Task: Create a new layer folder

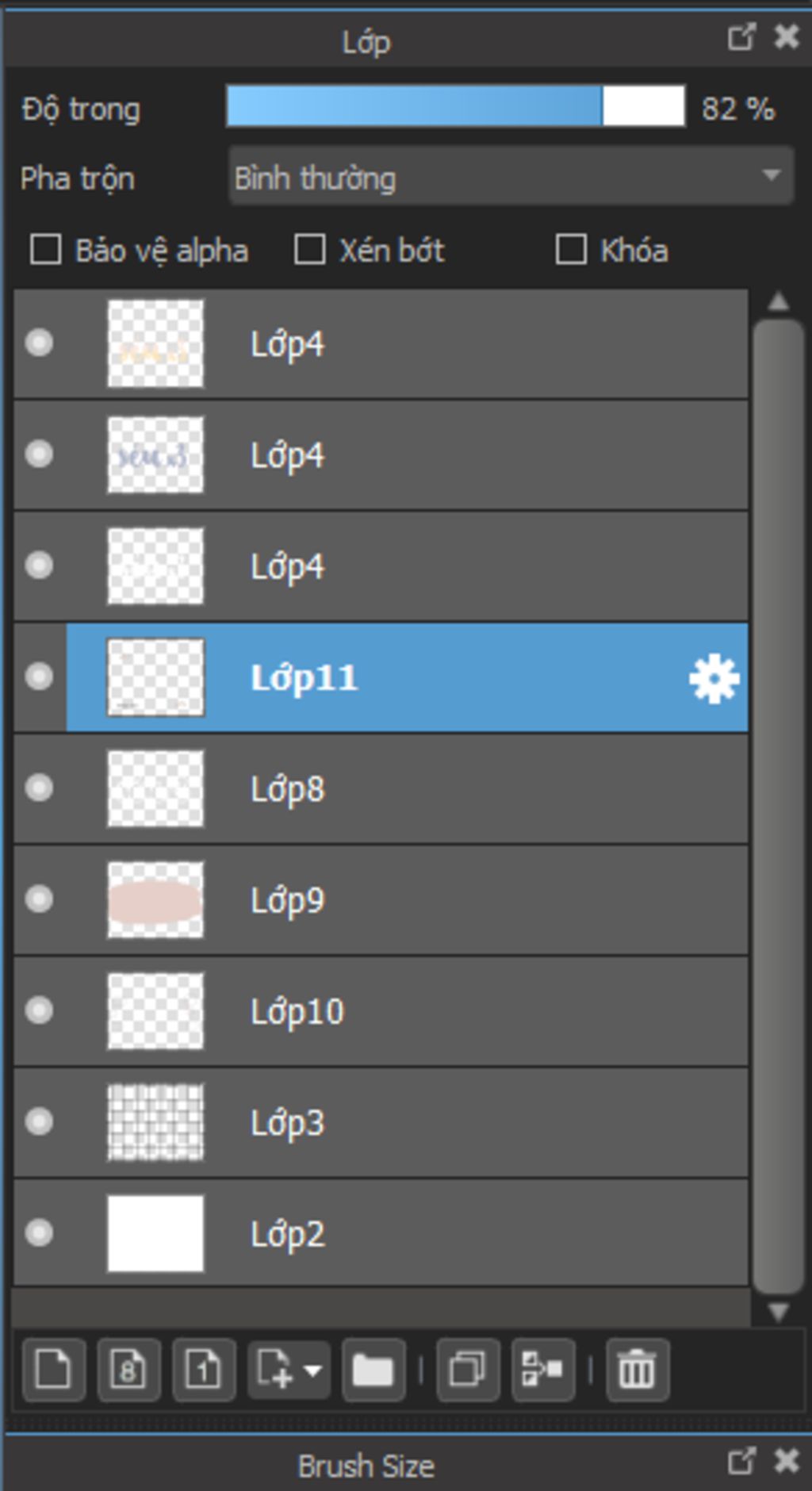Action: [x=373, y=1369]
